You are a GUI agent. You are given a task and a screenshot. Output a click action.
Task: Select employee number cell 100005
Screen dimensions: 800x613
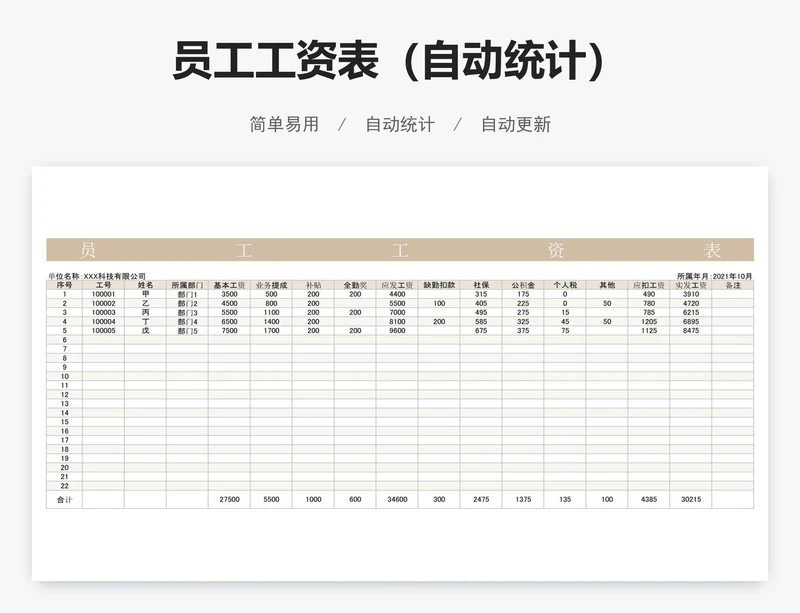coord(104,331)
